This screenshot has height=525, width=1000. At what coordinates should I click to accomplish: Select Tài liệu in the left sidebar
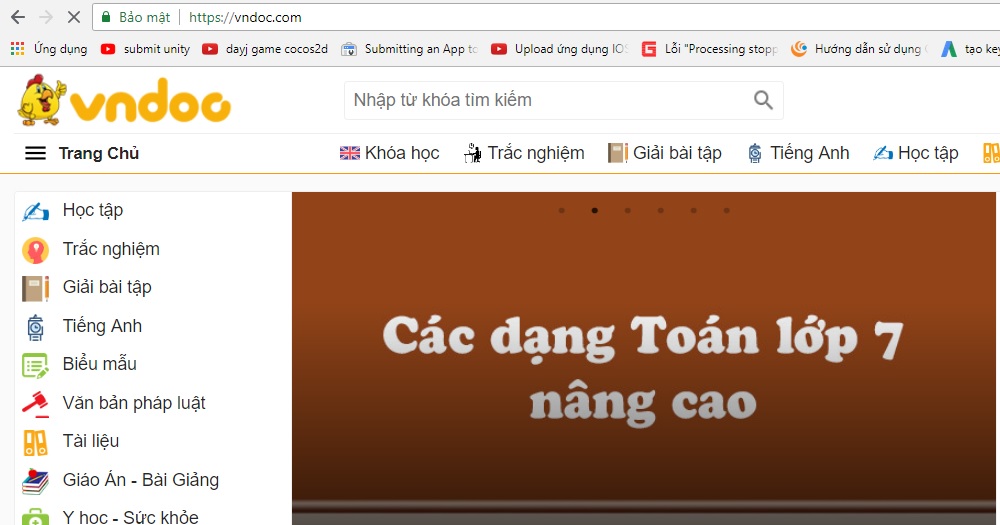point(91,441)
